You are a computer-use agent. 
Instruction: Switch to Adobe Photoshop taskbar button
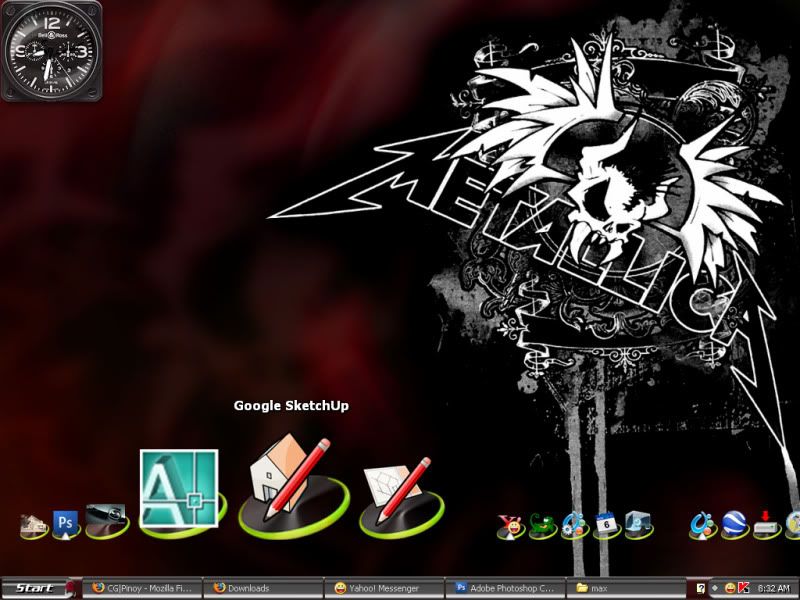pos(506,588)
